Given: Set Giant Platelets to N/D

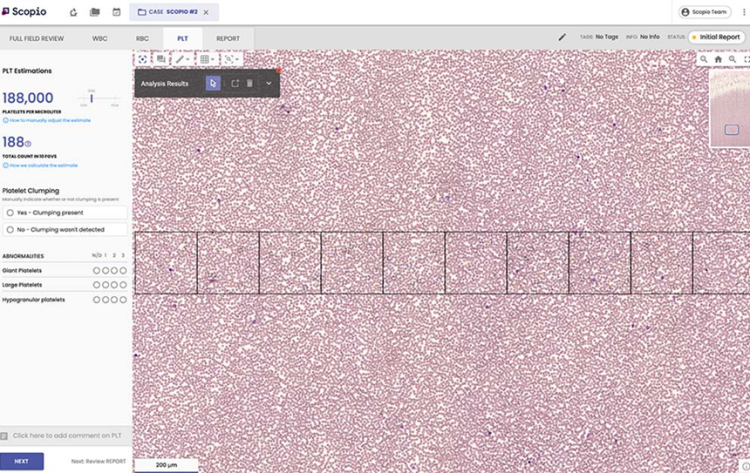Looking at the screenshot, I should tap(97, 271).
